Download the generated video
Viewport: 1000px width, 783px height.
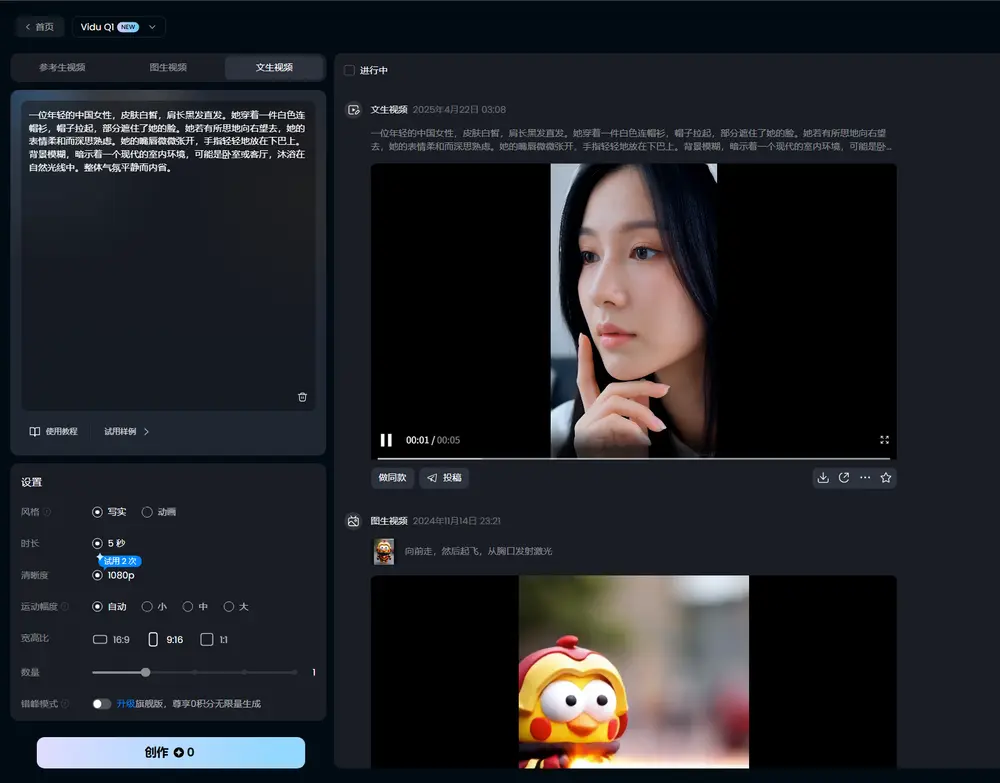[x=823, y=478]
